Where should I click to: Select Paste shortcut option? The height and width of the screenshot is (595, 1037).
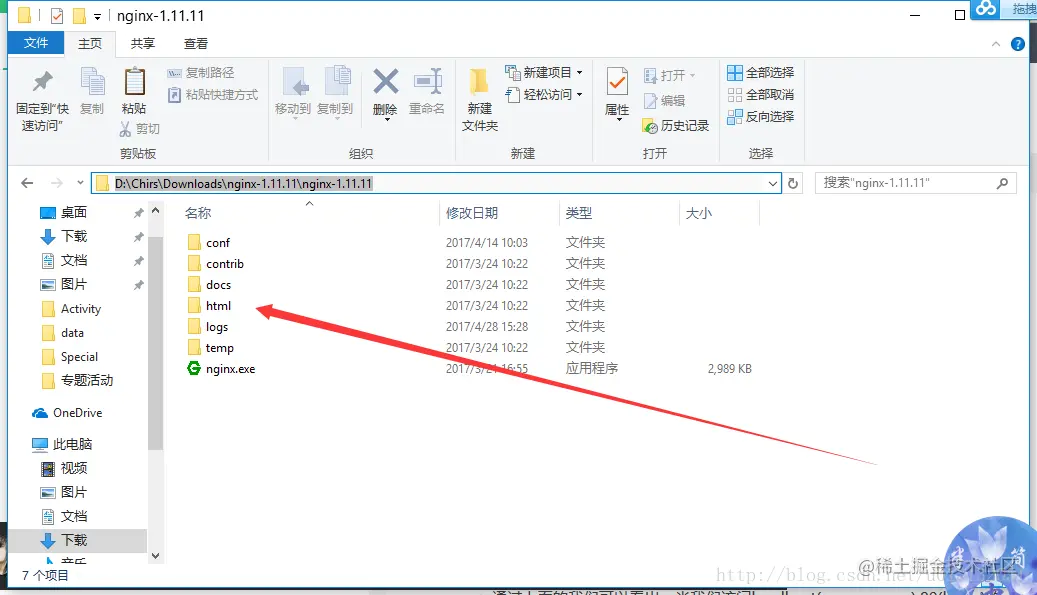coord(212,95)
